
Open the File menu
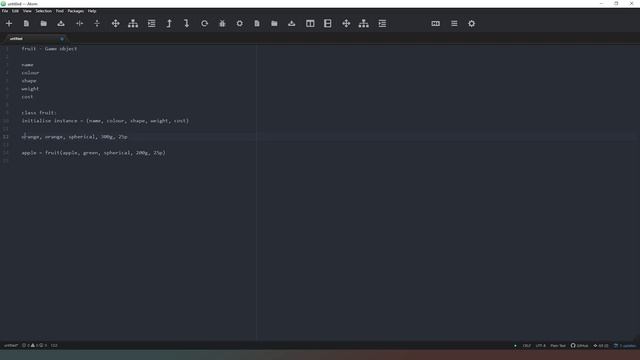[5, 11]
